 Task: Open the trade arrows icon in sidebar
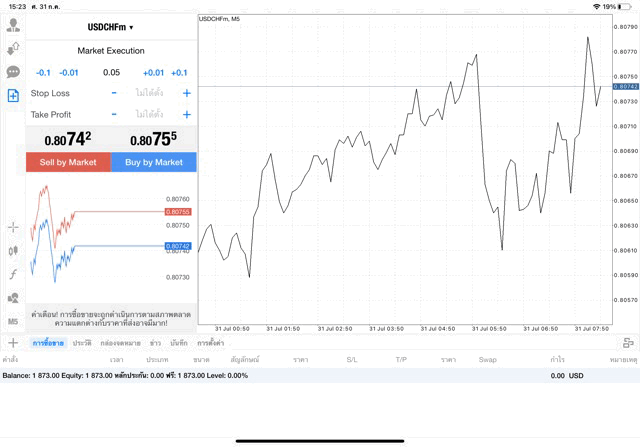tap(13, 49)
